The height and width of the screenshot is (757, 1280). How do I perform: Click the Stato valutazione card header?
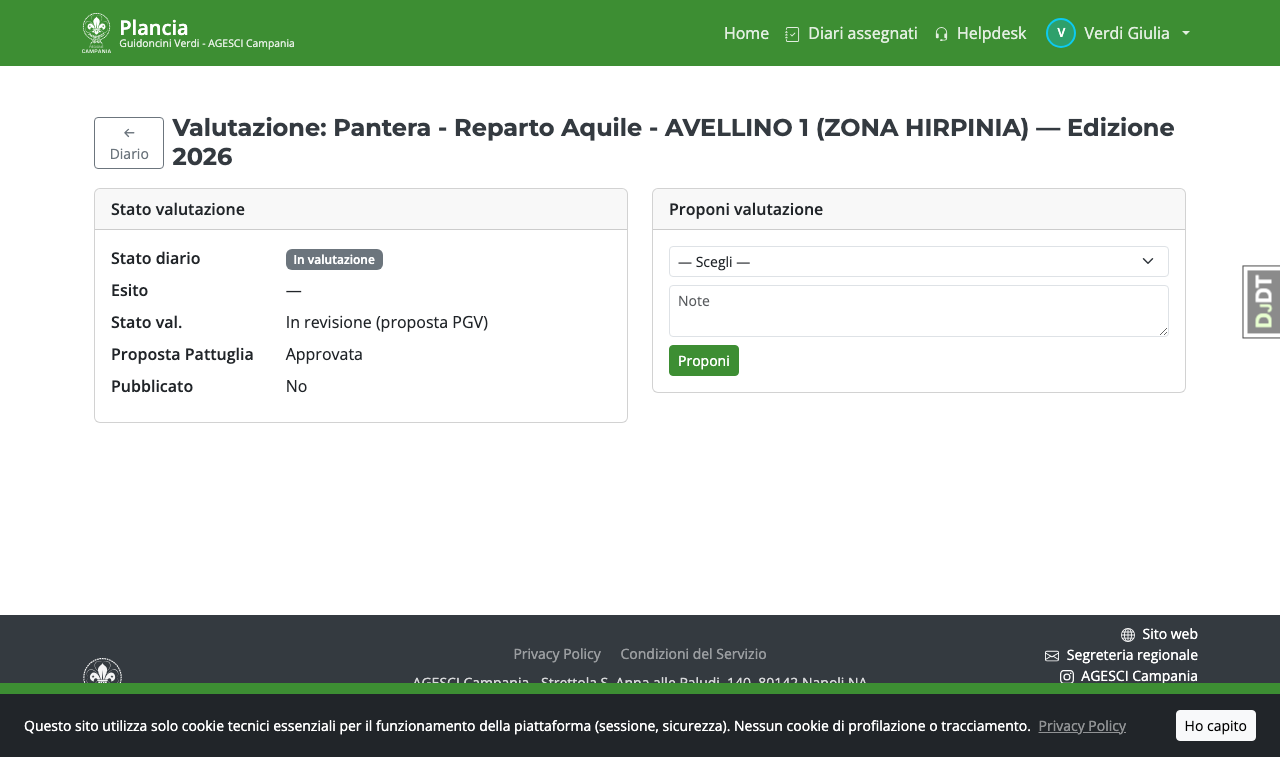tap(361, 209)
